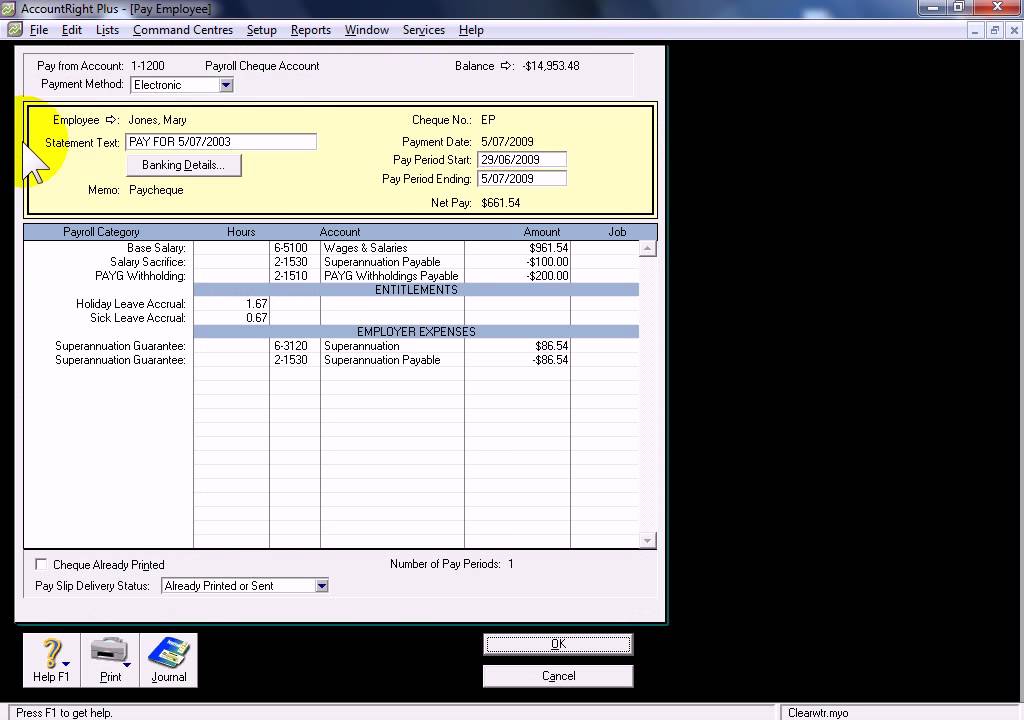Open the Edit menu
The image size is (1024, 720).
(71, 30)
